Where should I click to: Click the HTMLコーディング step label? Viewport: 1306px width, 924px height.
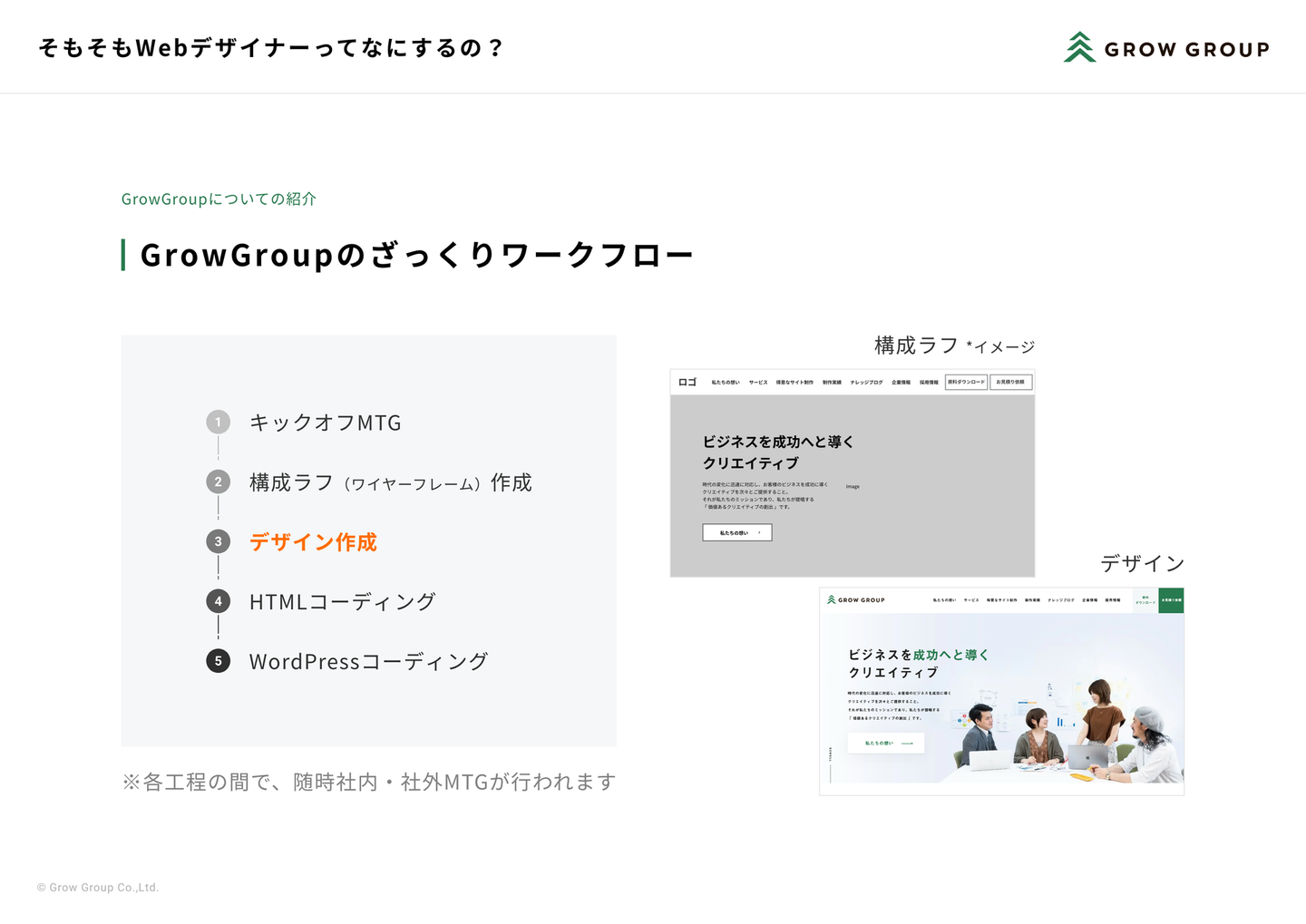pos(342,602)
